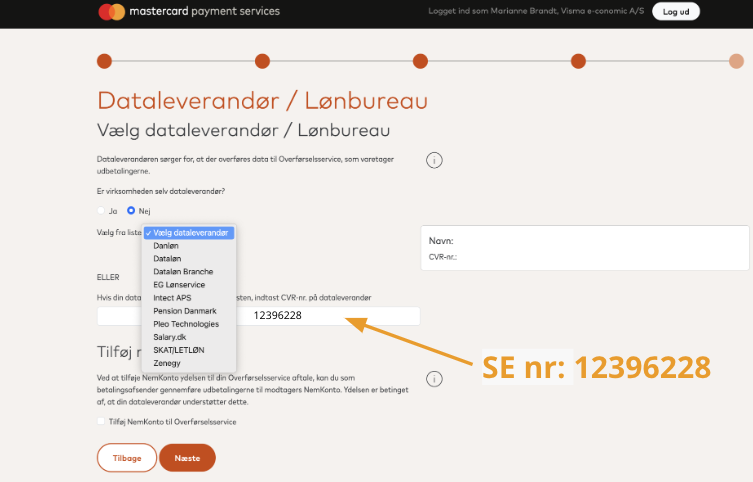Select the 'Nej' radio button
Image resolution: width=753 pixels, height=482 pixels.
point(130,211)
